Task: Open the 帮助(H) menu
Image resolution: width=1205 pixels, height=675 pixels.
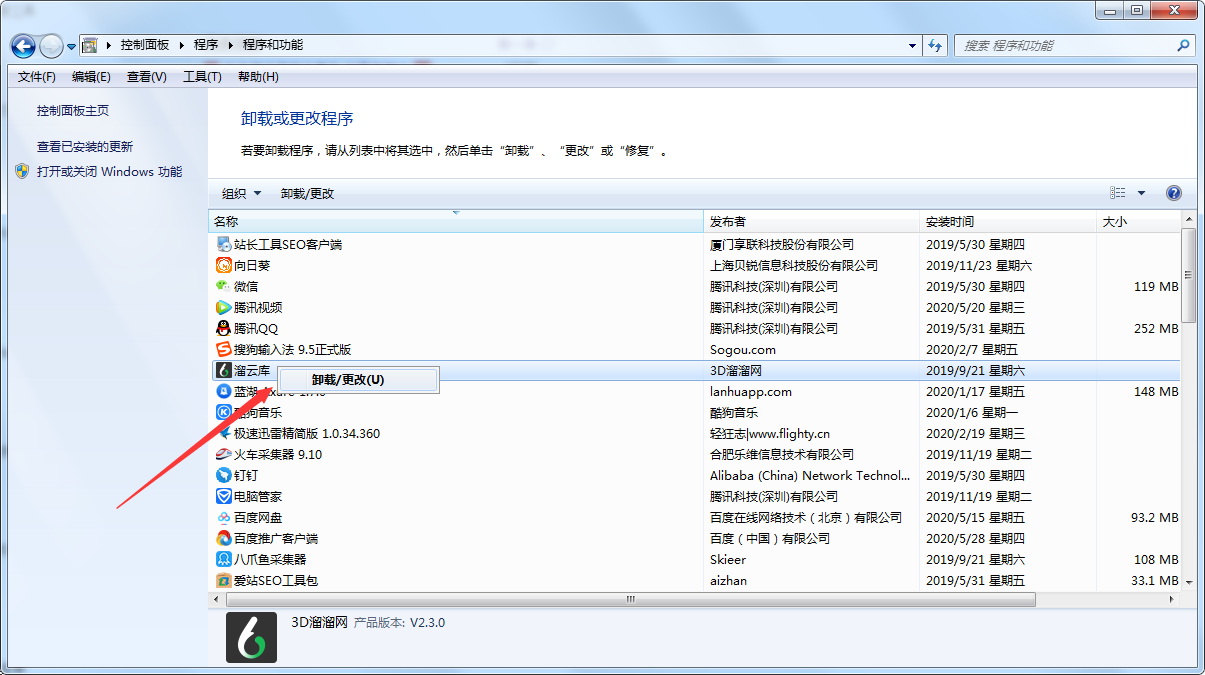Action: pyautogui.click(x=258, y=77)
